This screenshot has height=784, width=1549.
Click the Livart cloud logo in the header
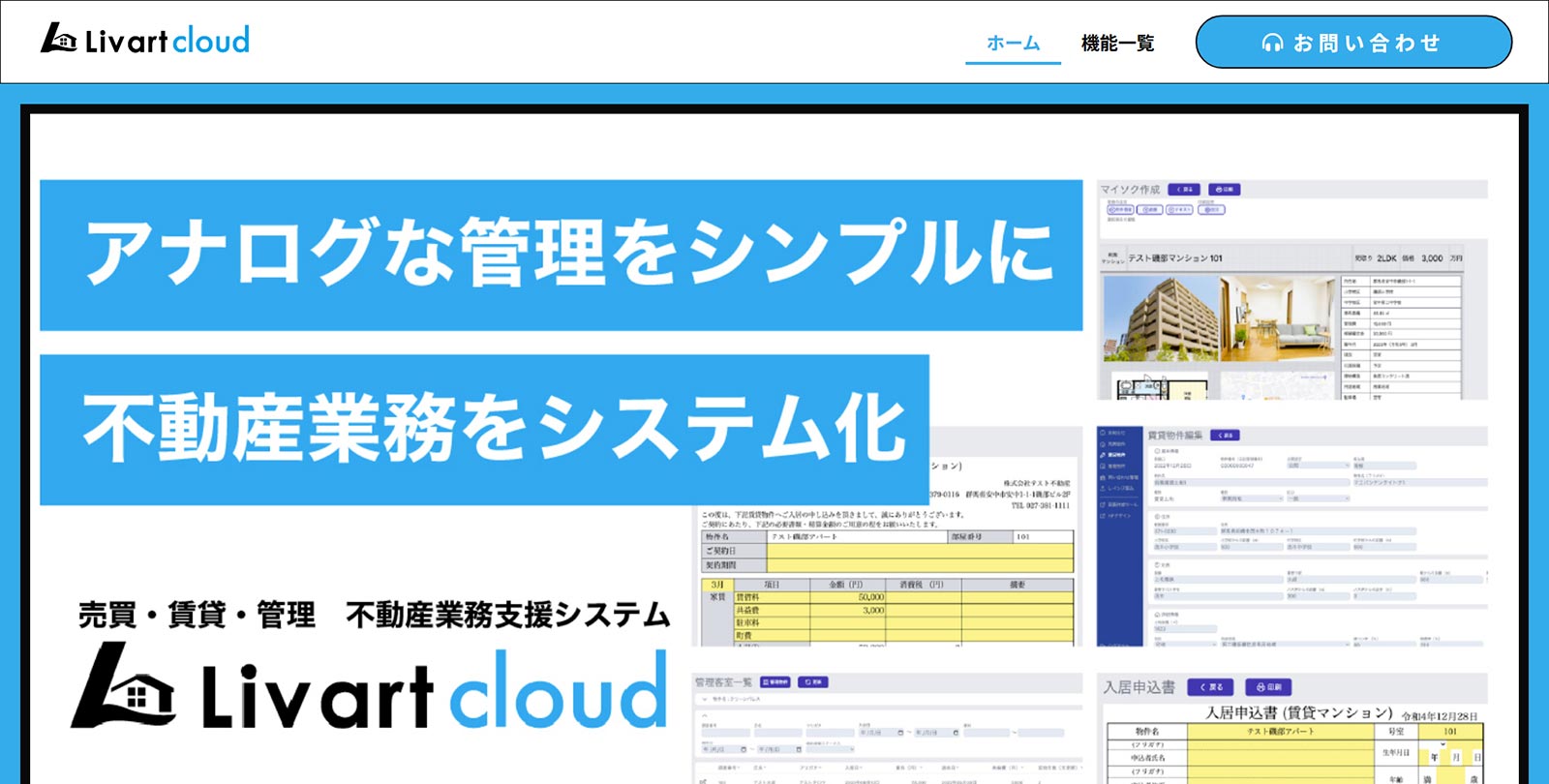coord(145,40)
